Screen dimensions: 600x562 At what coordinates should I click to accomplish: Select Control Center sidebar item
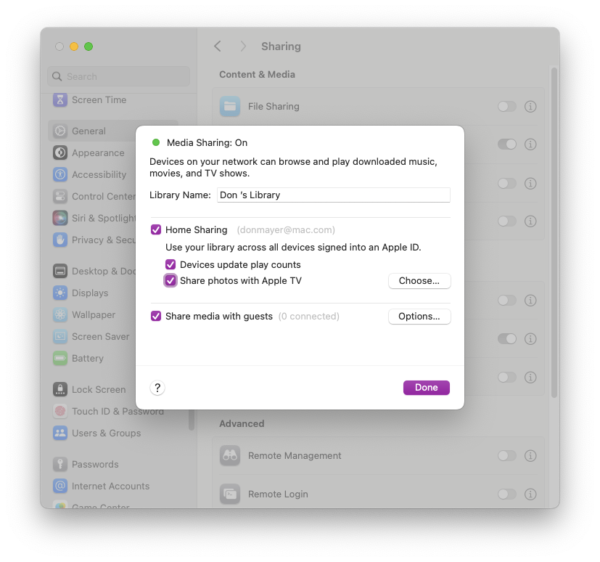(x=94, y=196)
